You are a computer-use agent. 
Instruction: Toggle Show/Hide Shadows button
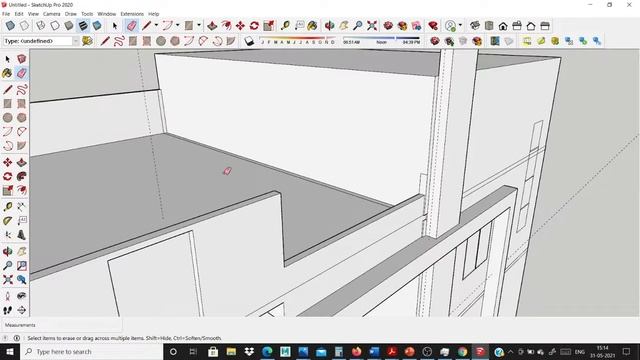pyautogui.click(x=249, y=41)
